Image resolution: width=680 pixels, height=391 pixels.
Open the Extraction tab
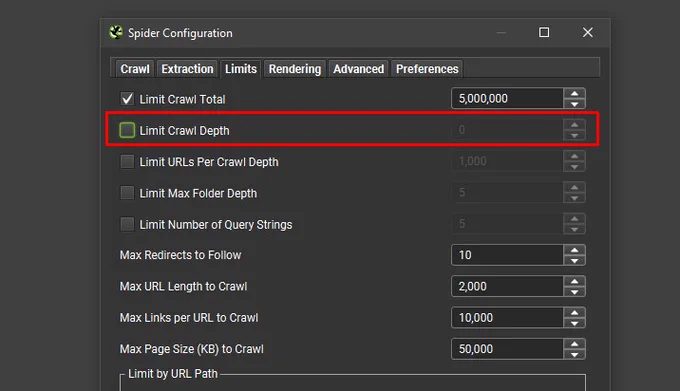click(187, 69)
